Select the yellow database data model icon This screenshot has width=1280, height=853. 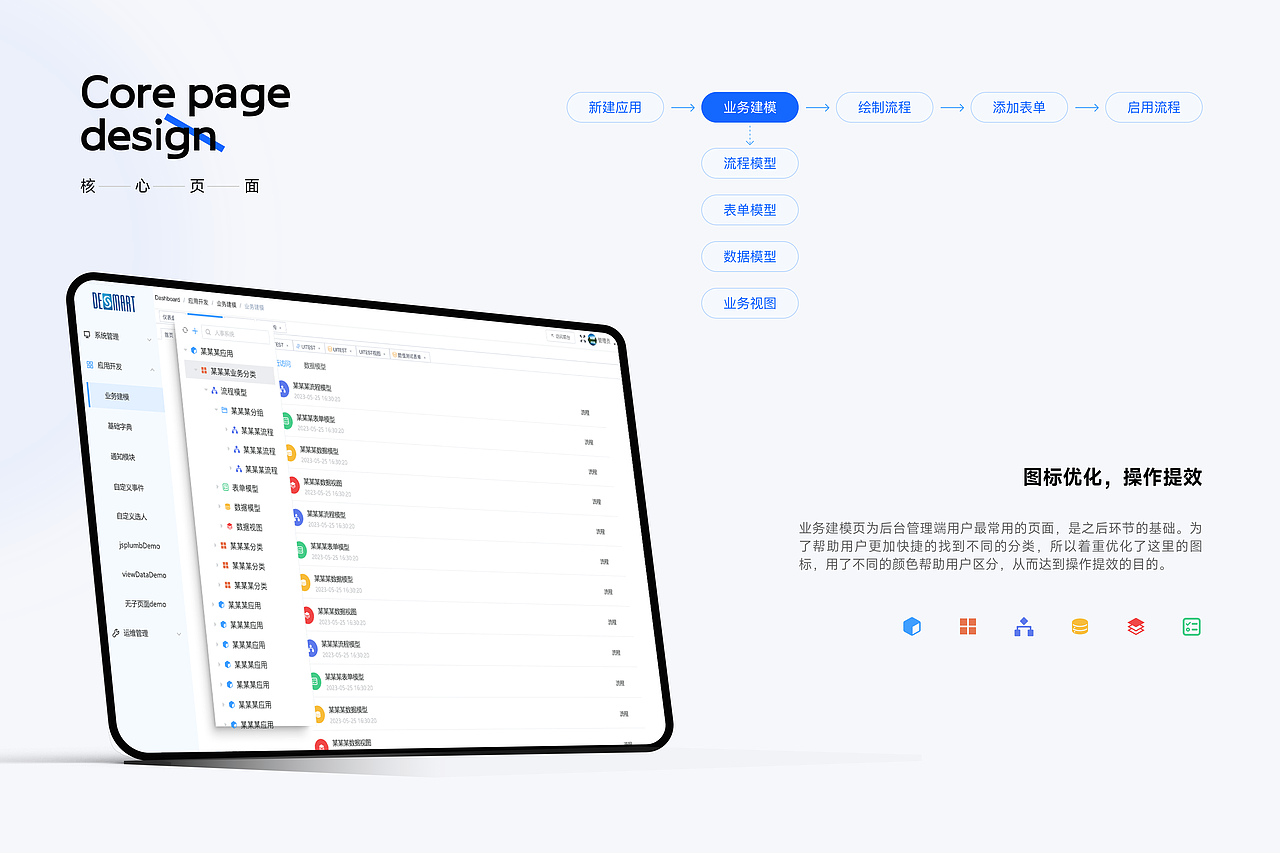click(x=1079, y=626)
